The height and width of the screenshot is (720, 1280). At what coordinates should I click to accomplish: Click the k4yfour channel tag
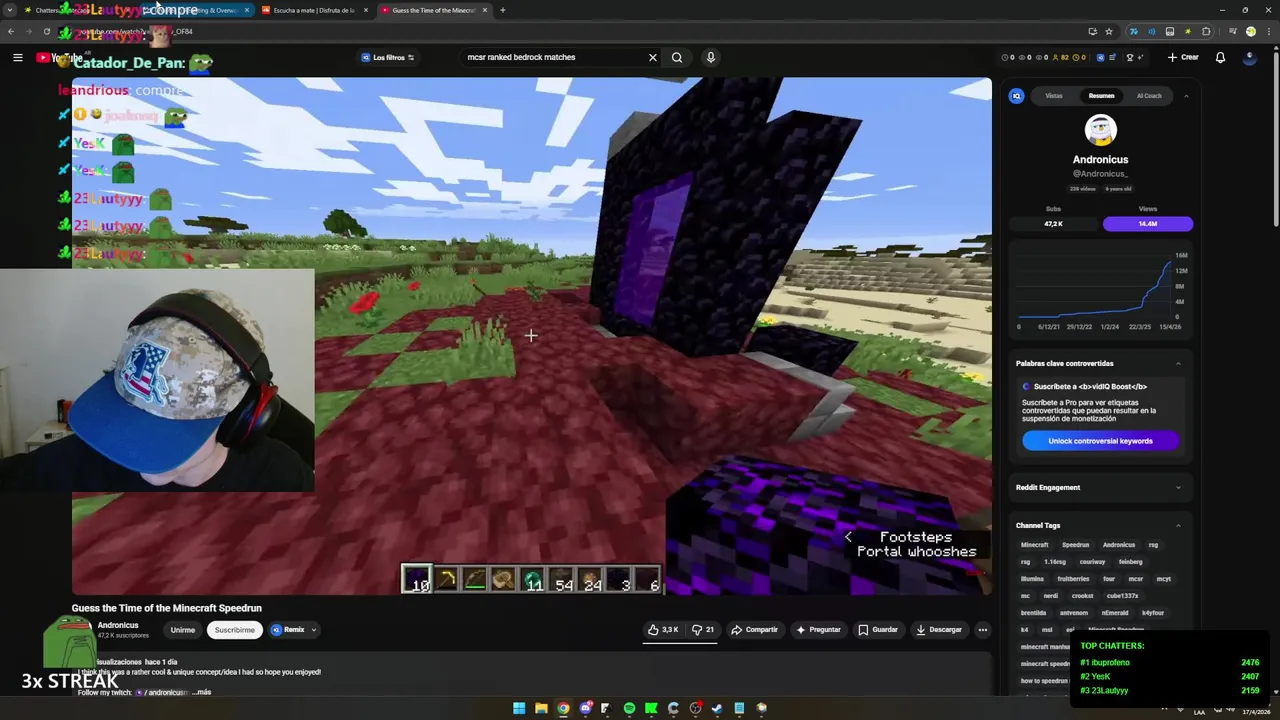[x=1153, y=613]
